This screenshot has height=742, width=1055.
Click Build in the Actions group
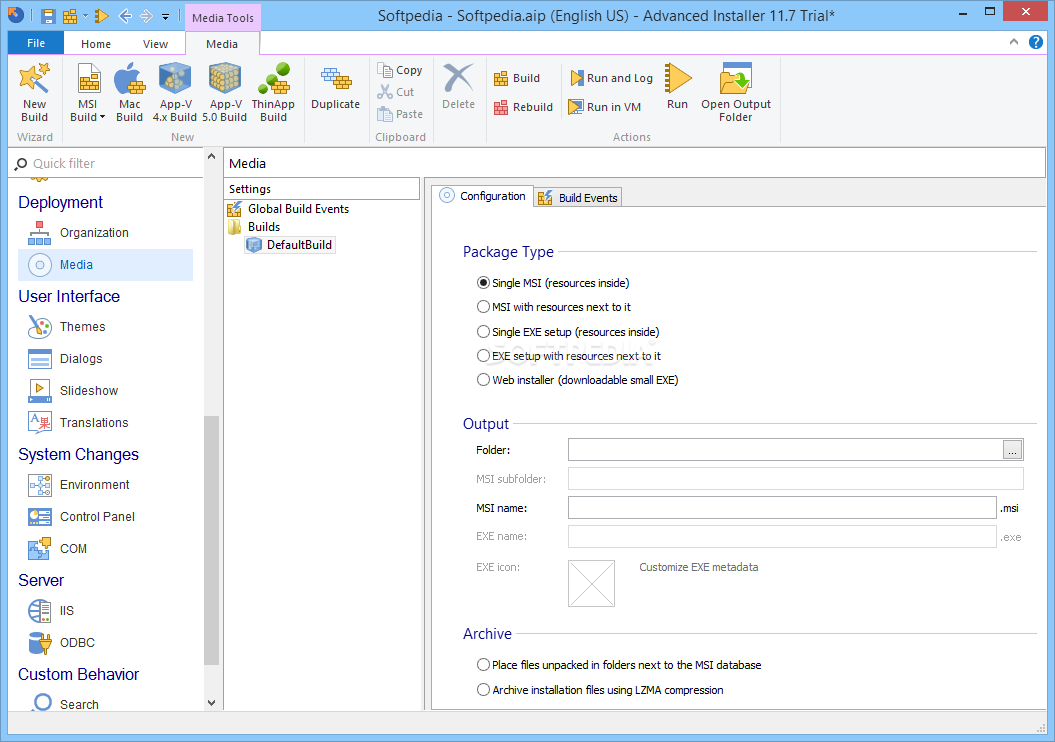tap(517, 78)
